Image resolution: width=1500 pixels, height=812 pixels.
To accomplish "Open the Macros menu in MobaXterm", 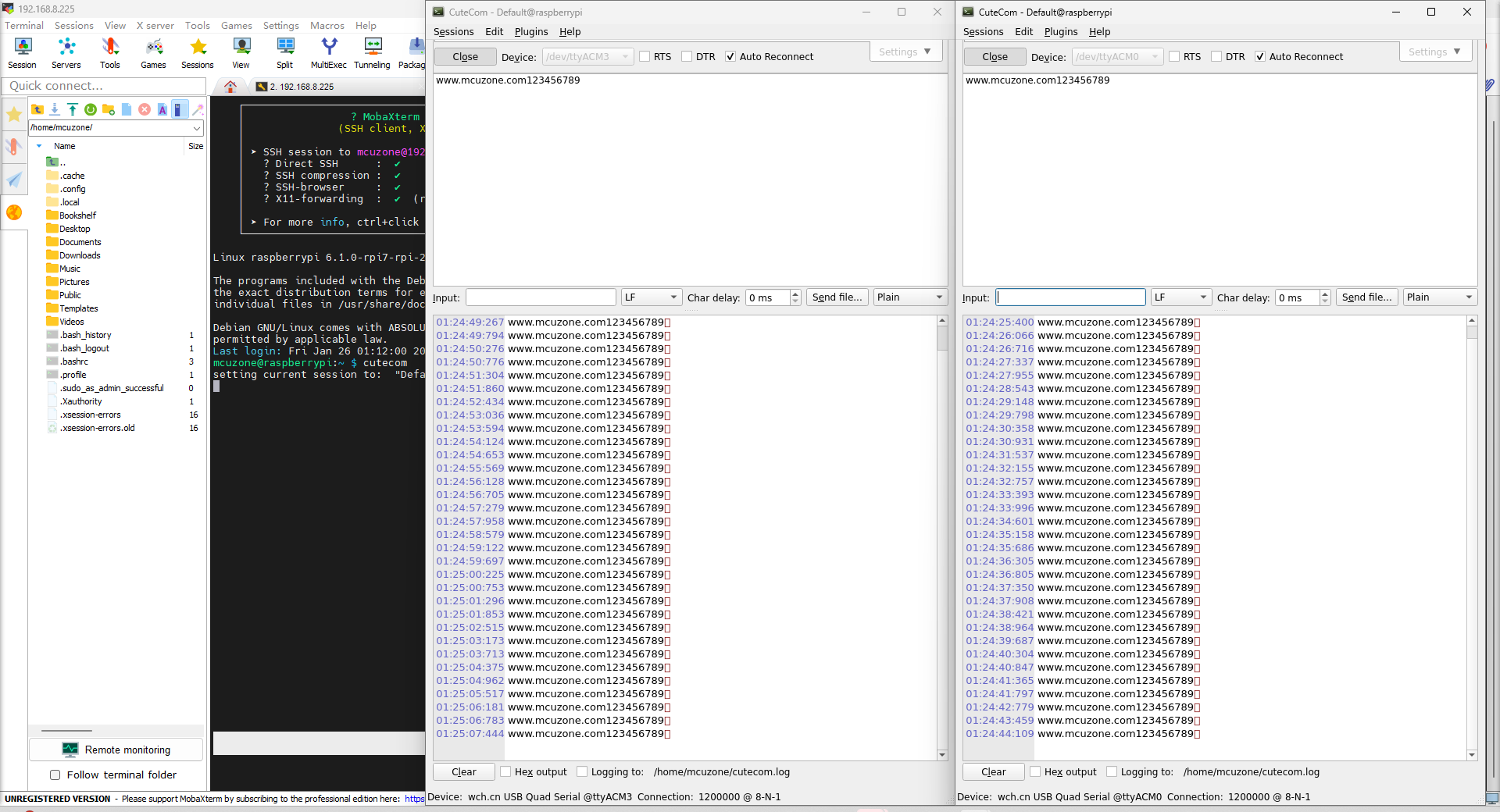I will point(327,26).
